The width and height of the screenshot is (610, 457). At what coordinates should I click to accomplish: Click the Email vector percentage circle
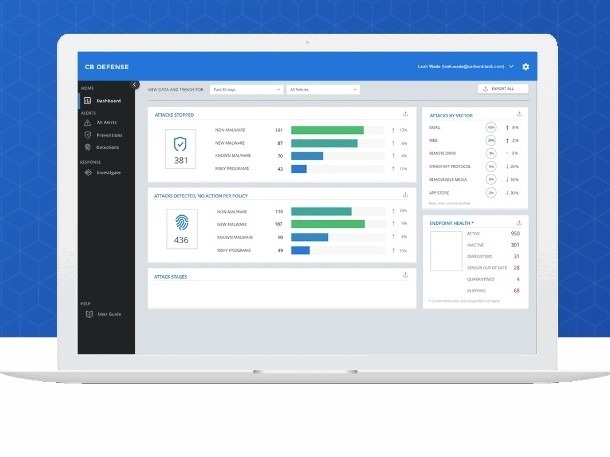[491, 127]
